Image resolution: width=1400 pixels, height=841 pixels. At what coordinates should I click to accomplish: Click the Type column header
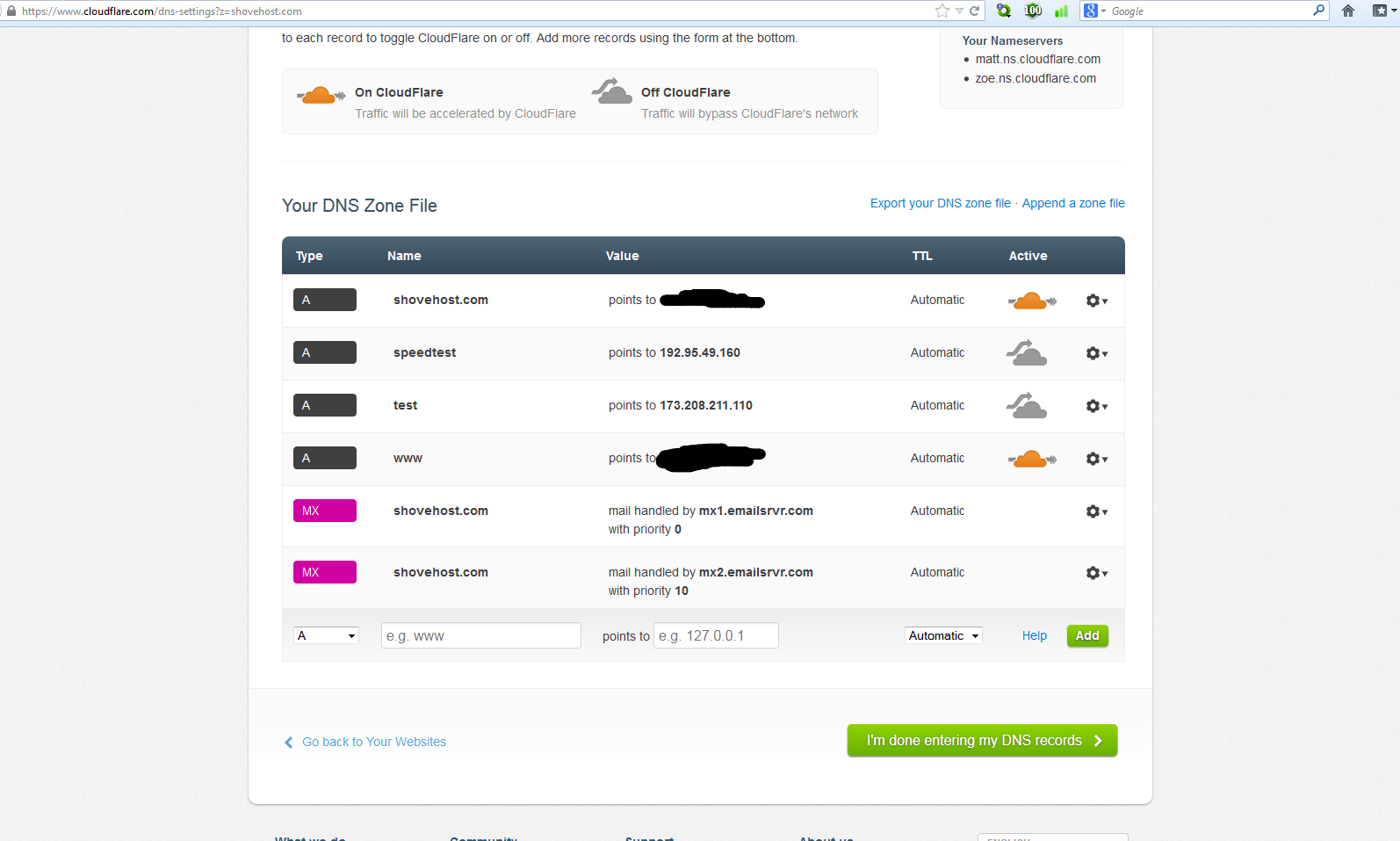[309, 256]
